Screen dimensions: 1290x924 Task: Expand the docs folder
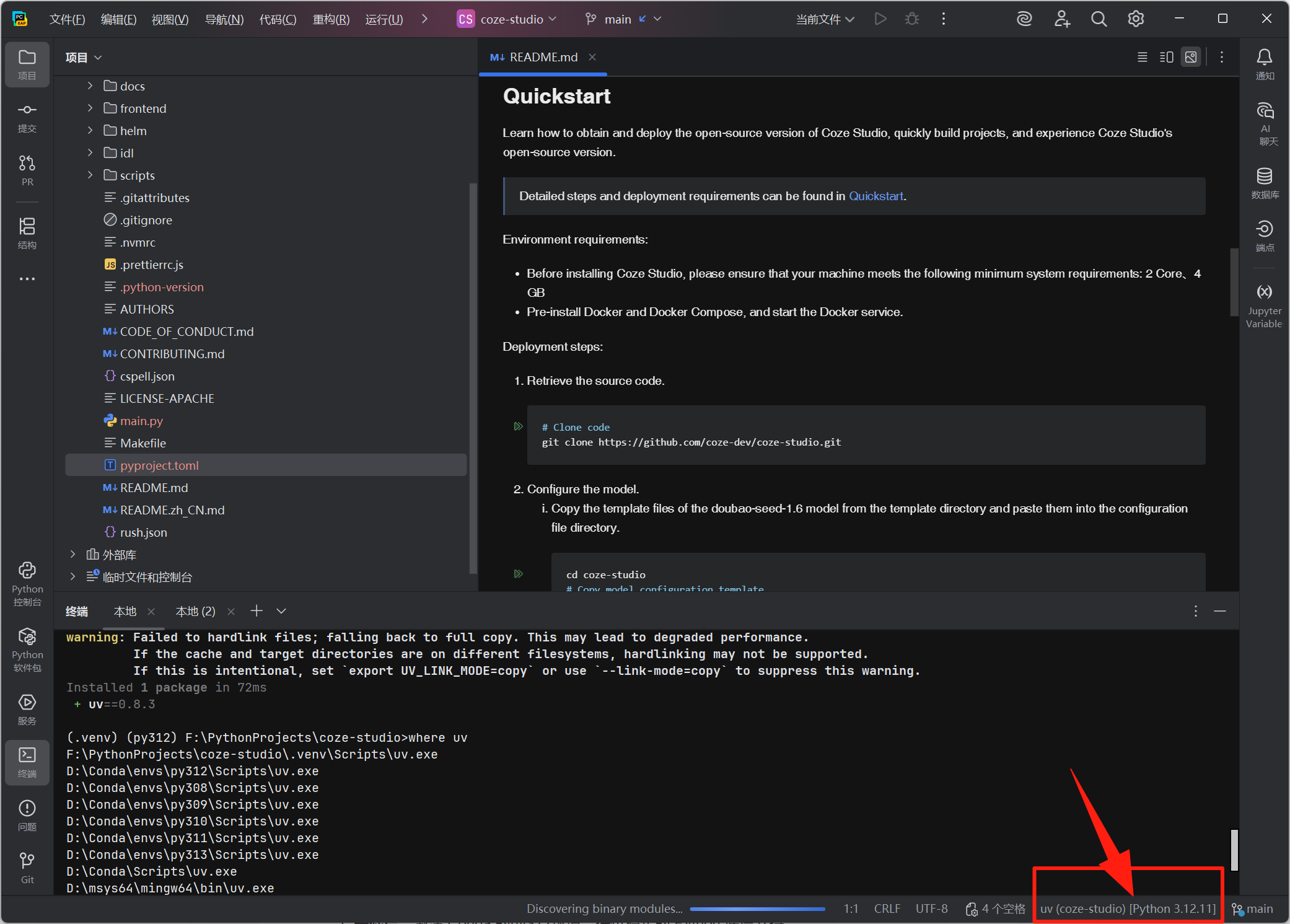coord(90,86)
